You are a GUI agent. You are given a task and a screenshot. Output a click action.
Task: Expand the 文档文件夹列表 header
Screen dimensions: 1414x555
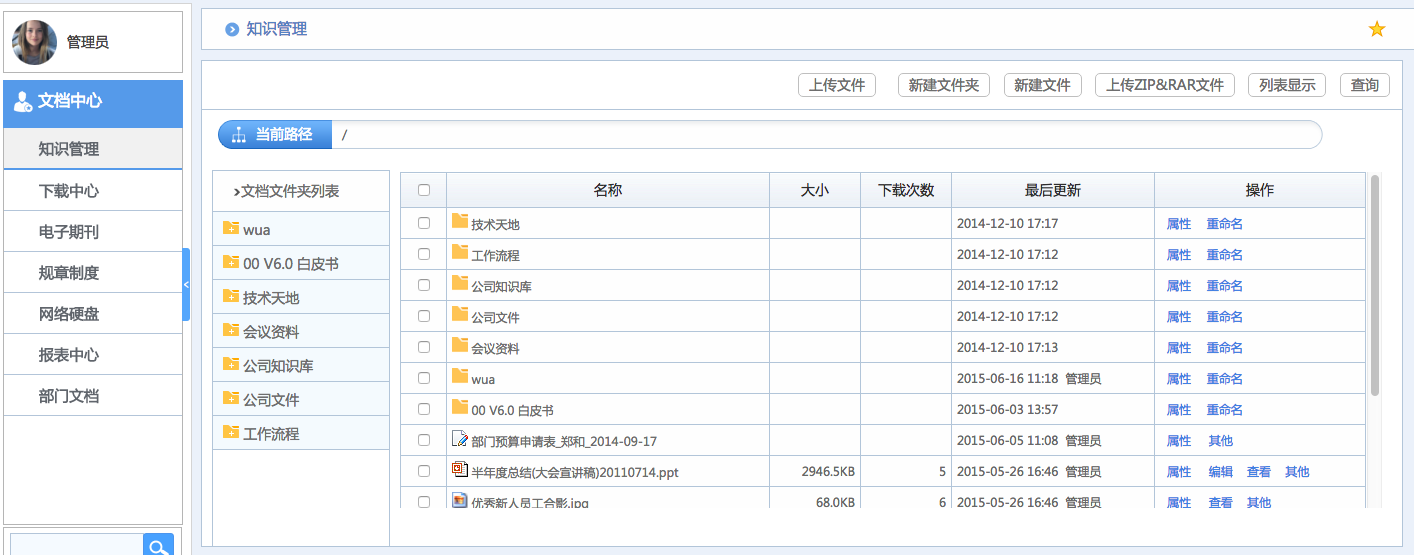286,191
